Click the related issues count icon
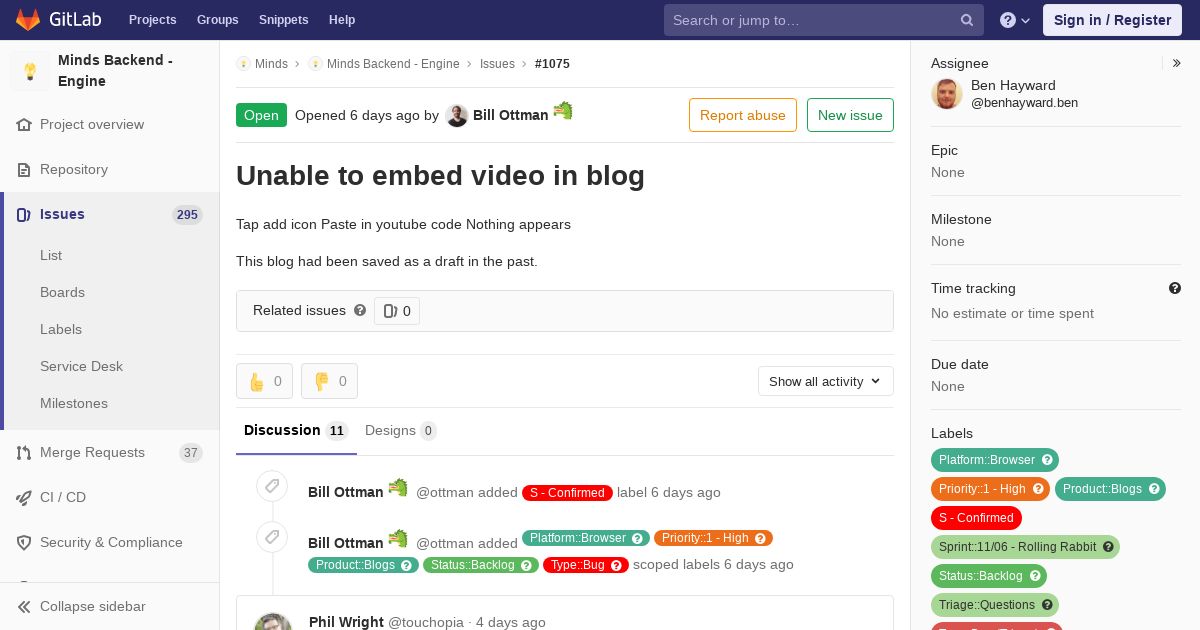 (x=390, y=311)
